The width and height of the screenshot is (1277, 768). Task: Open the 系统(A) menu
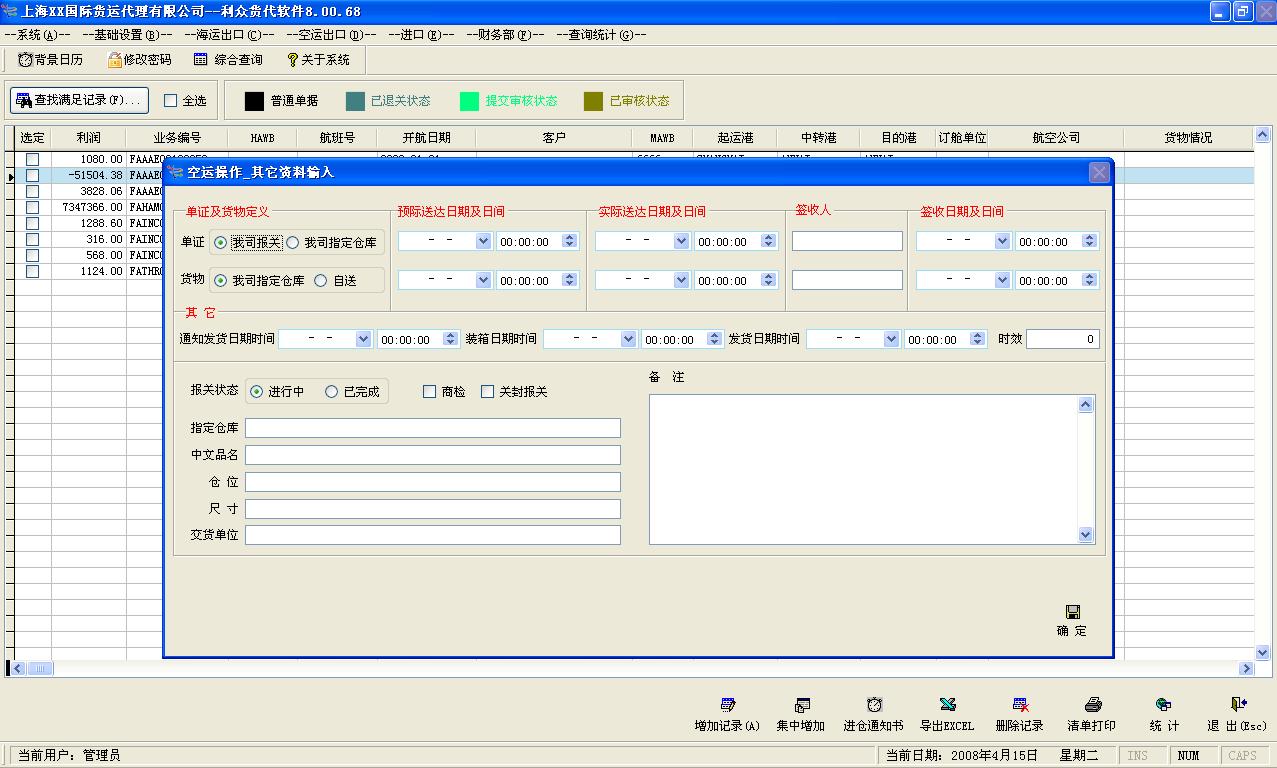coord(37,35)
